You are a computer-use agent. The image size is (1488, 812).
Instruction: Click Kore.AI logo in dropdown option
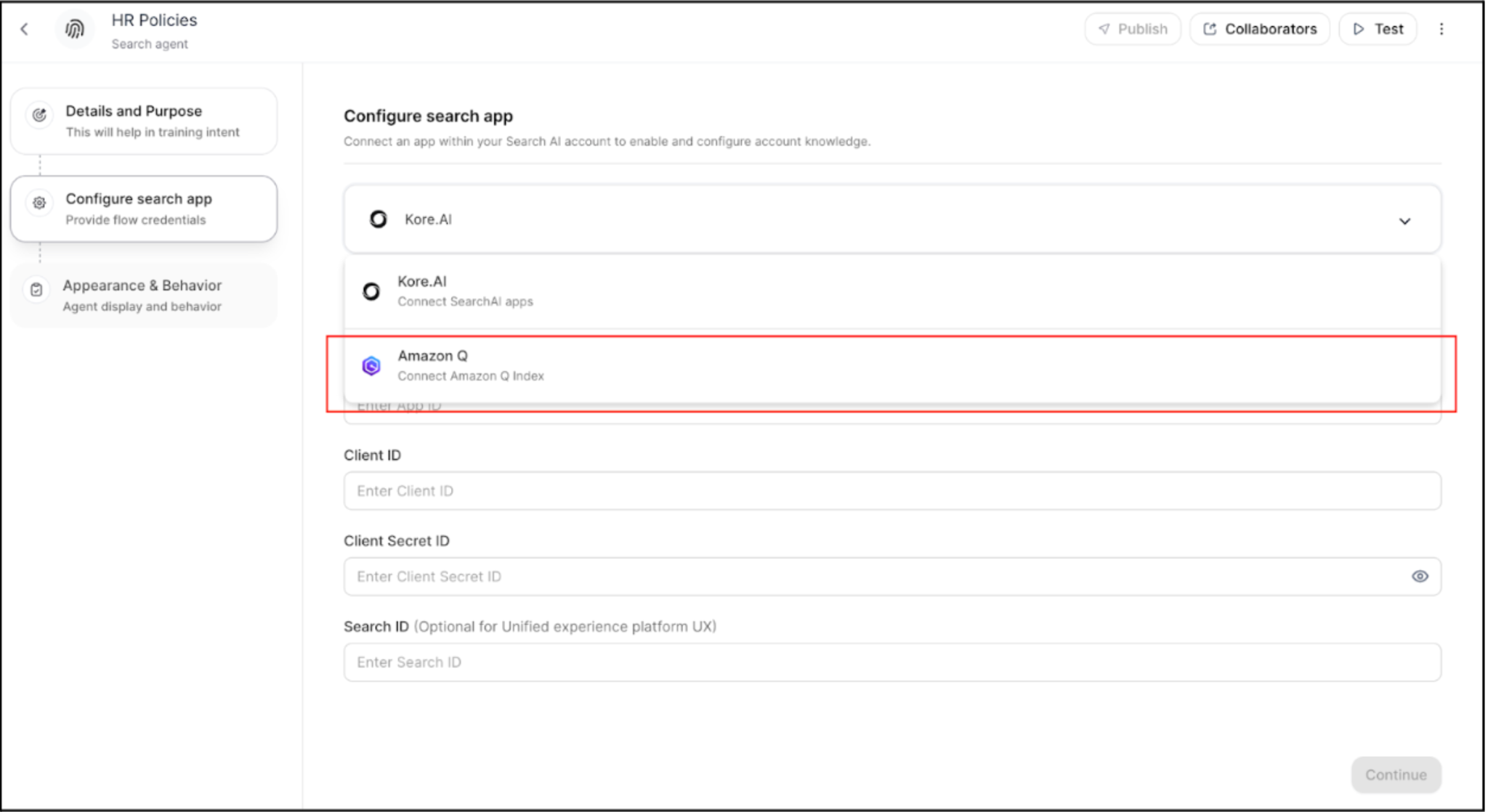point(371,291)
